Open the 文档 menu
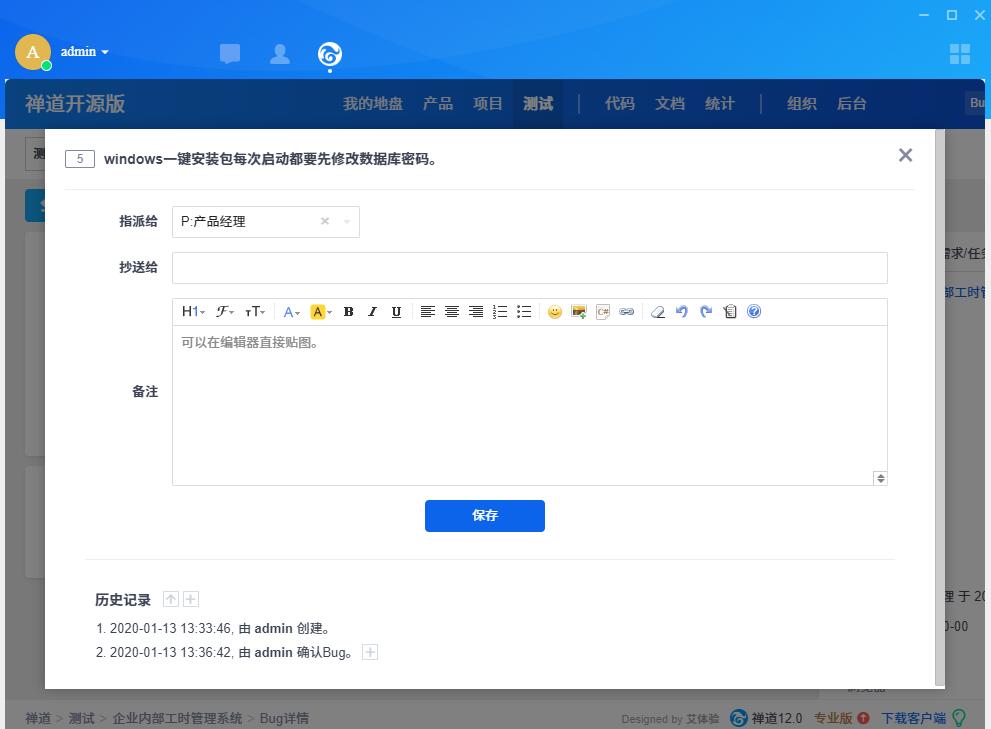Viewport: 991px width, 729px height. (x=670, y=104)
